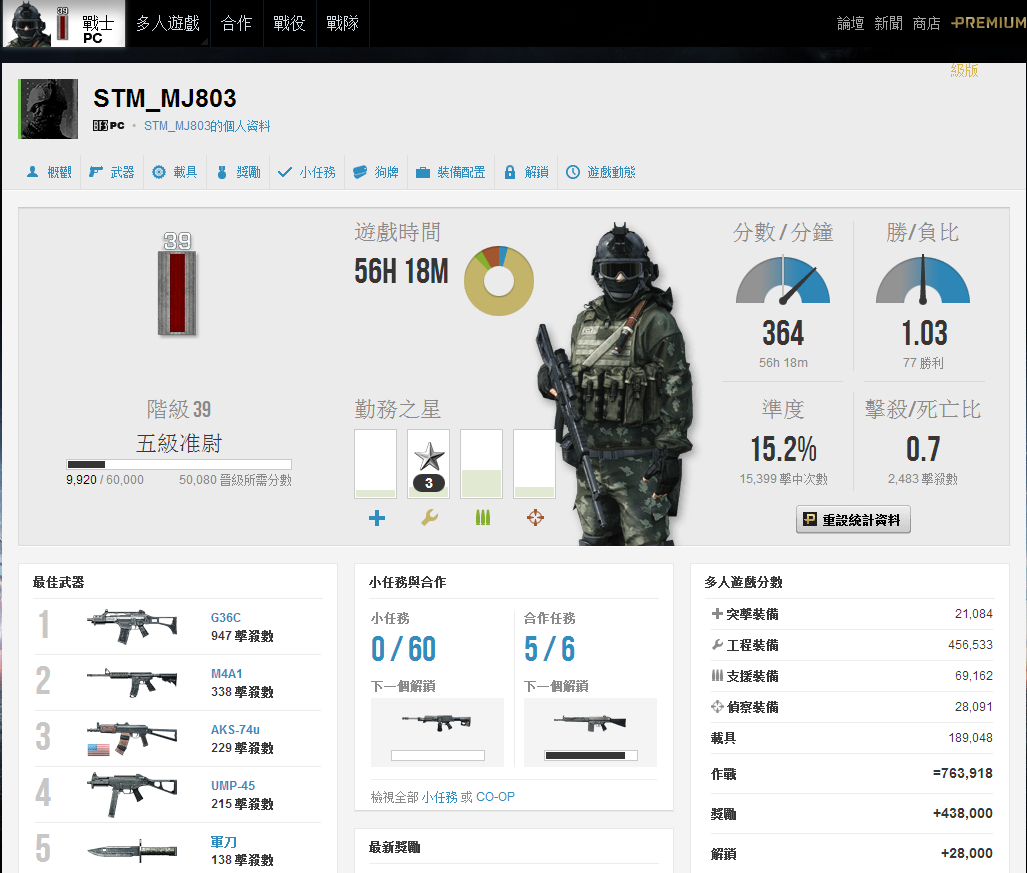Viewport: 1027px width, 873px height.
Task: Click the 突擊裝備 score row
Action: click(851, 614)
